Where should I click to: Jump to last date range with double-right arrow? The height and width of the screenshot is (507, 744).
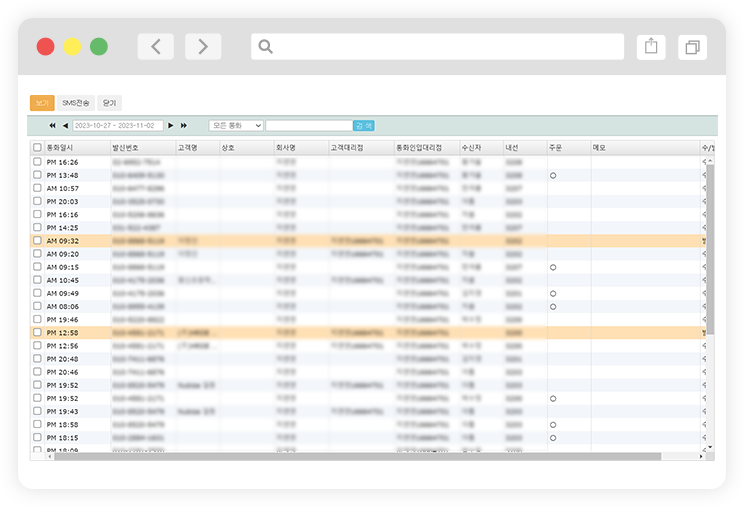point(183,126)
